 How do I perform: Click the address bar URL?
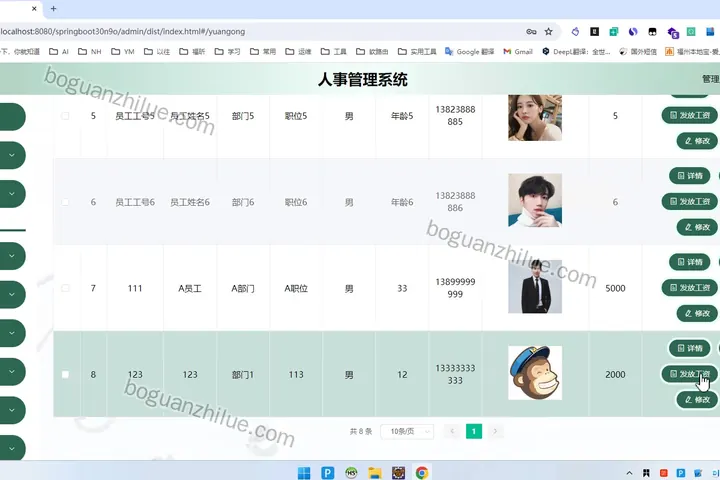coord(123,32)
